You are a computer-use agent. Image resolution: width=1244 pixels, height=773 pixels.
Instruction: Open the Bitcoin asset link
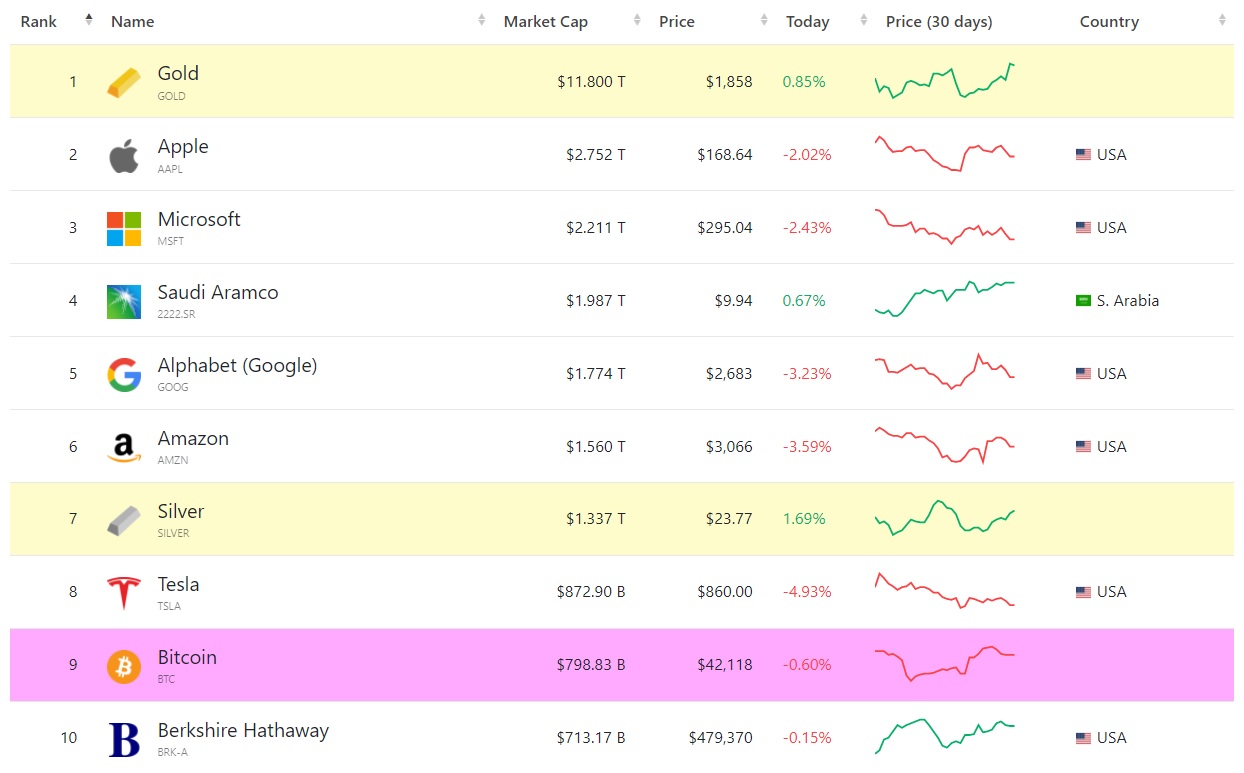click(x=187, y=657)
